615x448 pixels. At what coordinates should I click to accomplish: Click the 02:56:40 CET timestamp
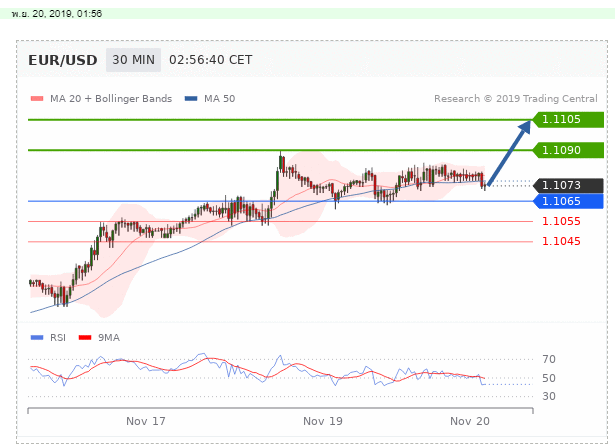coord(211,60)
